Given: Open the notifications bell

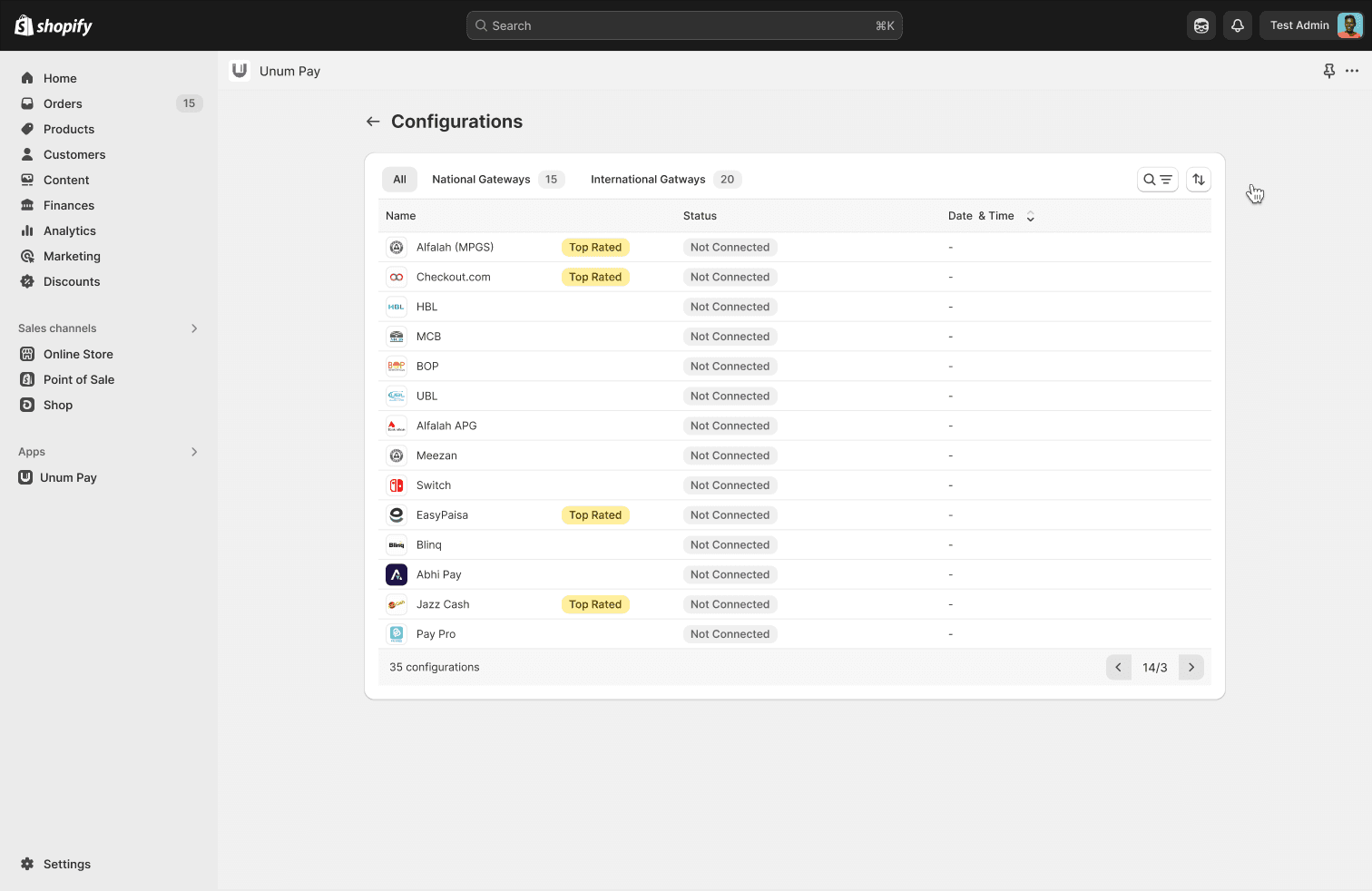Looking at the screenshot, I should 1238,25.
